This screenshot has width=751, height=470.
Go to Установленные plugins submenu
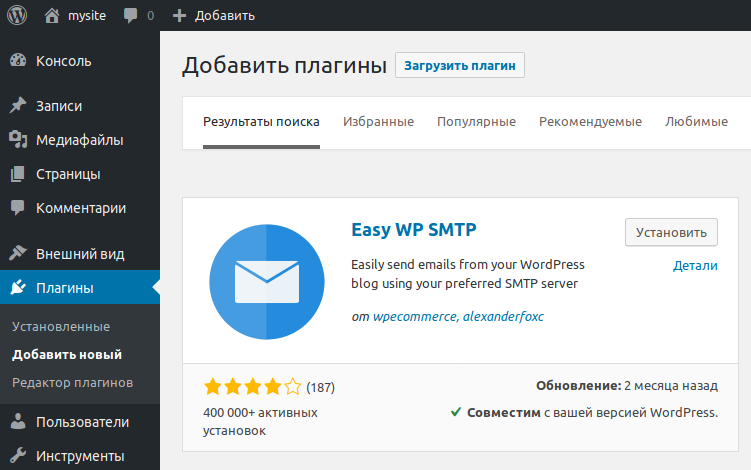[x=61, y=327]
